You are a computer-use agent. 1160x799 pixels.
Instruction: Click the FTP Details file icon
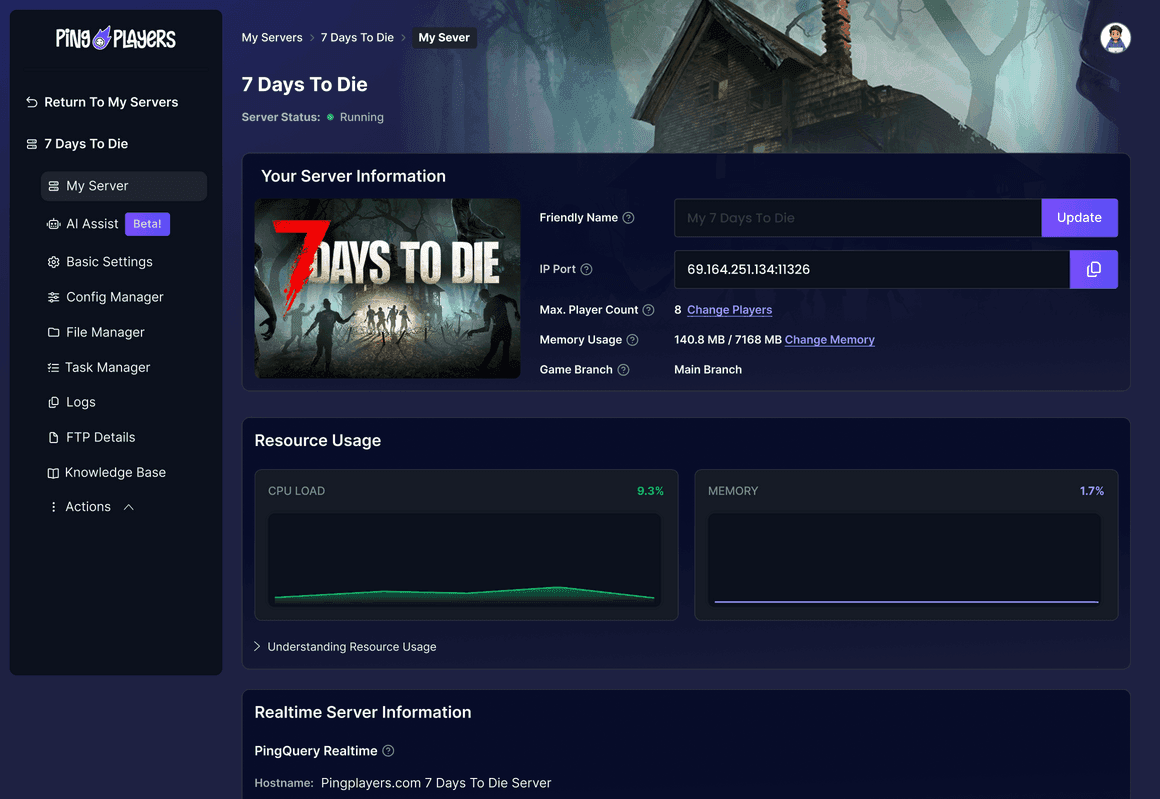(x=53, y=437)
